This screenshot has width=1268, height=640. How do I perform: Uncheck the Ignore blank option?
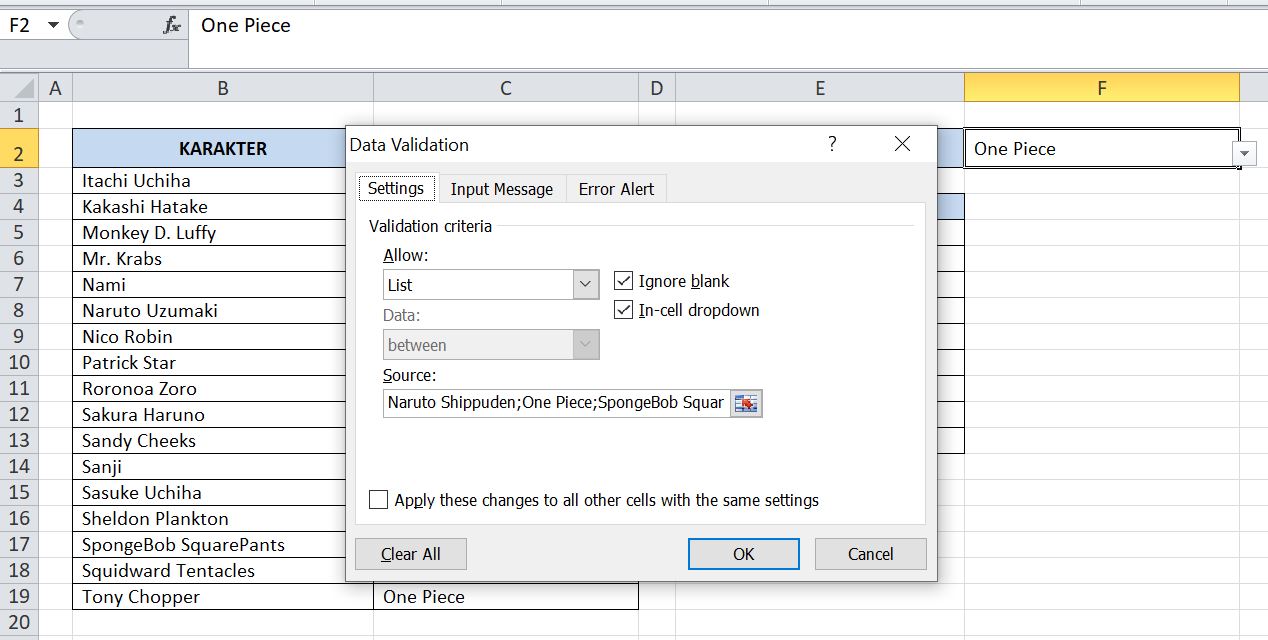point(623,280)
